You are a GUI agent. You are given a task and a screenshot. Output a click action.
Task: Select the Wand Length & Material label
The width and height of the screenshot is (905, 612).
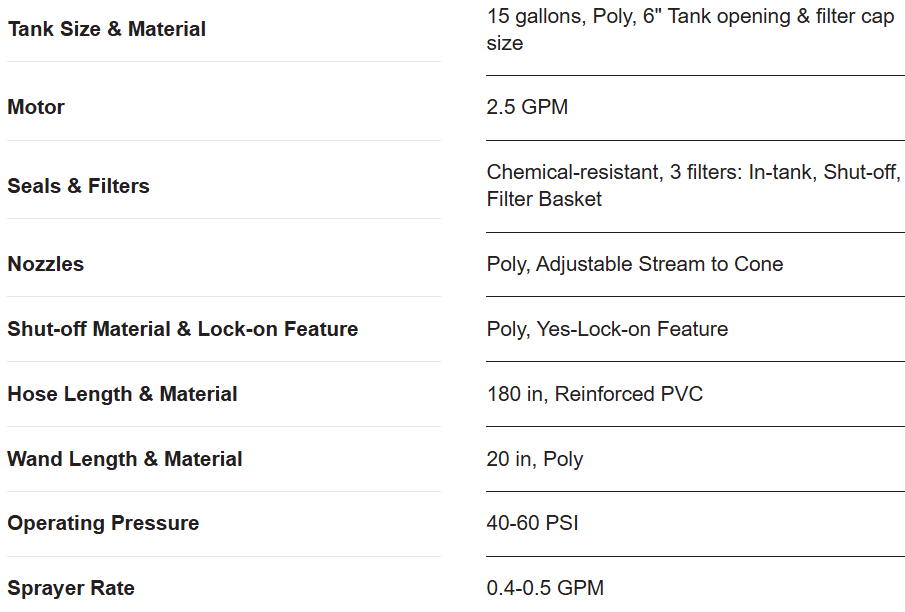pyautogui.click(x=125, y=459)
